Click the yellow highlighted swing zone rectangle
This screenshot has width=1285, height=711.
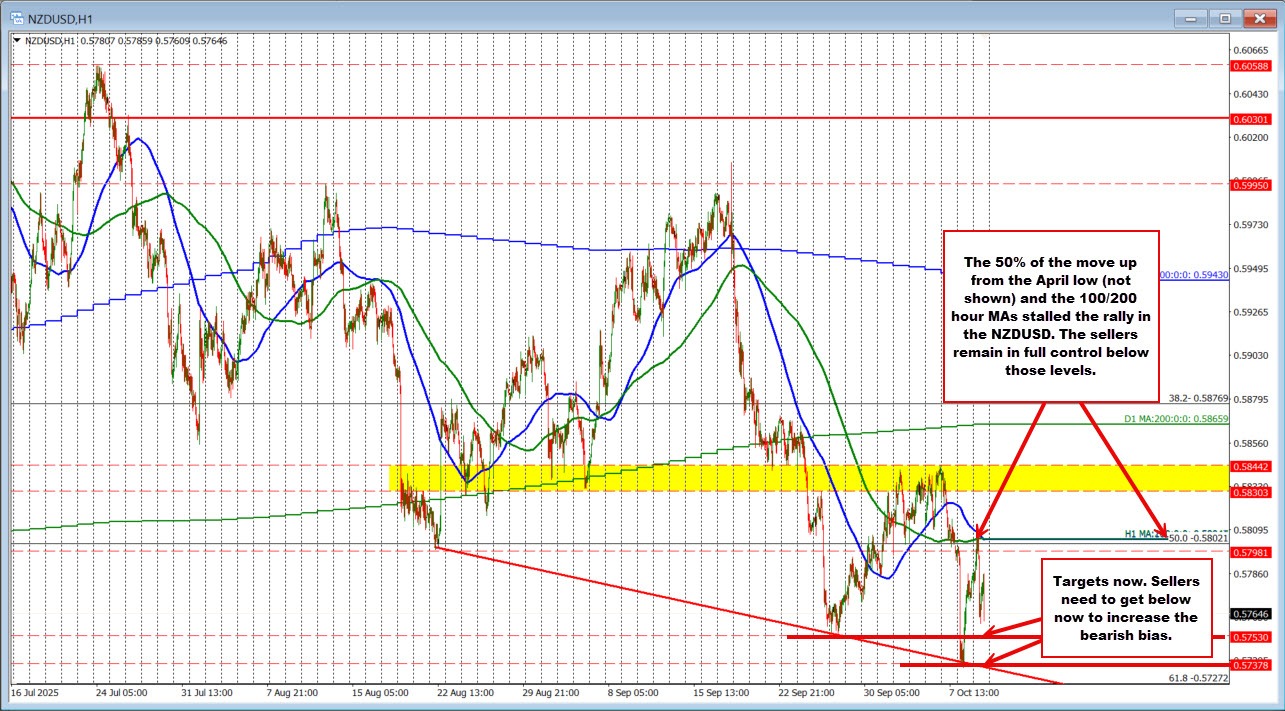click(700, 477)
